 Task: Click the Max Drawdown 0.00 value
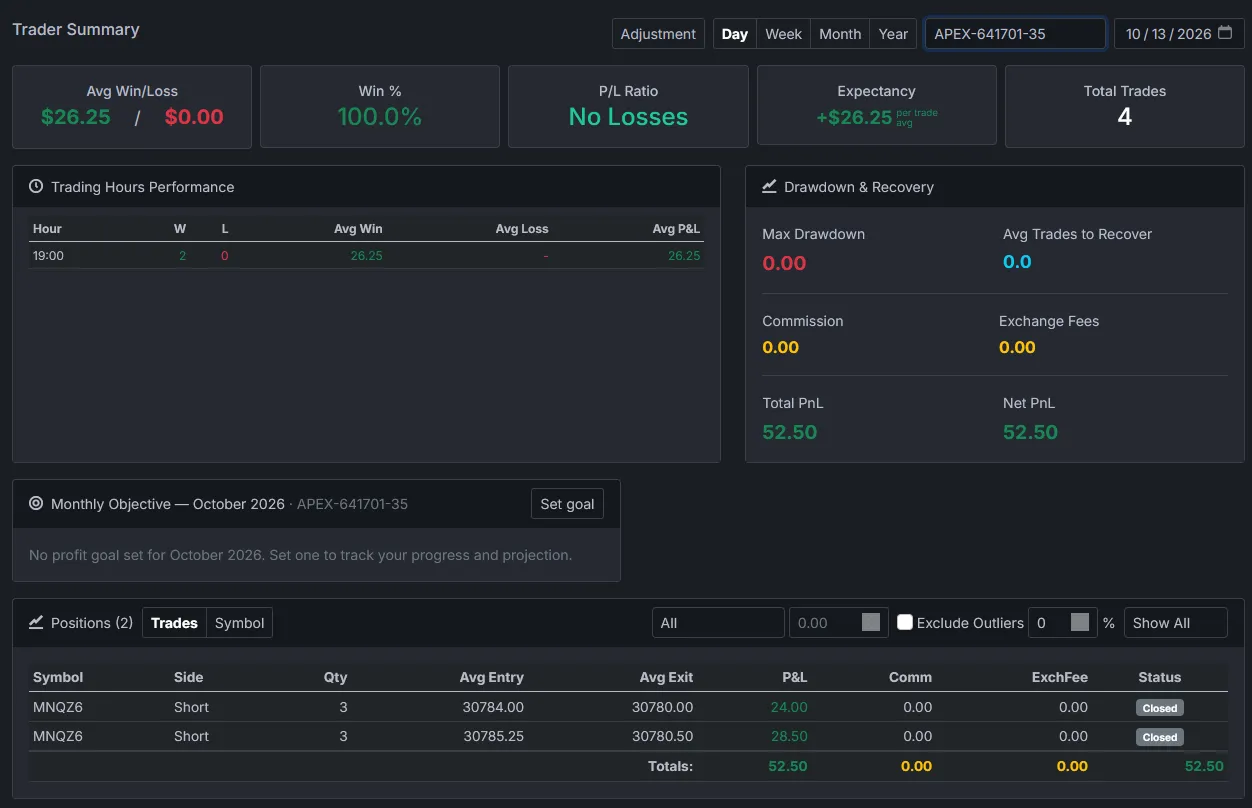click(x=784, y=263)
